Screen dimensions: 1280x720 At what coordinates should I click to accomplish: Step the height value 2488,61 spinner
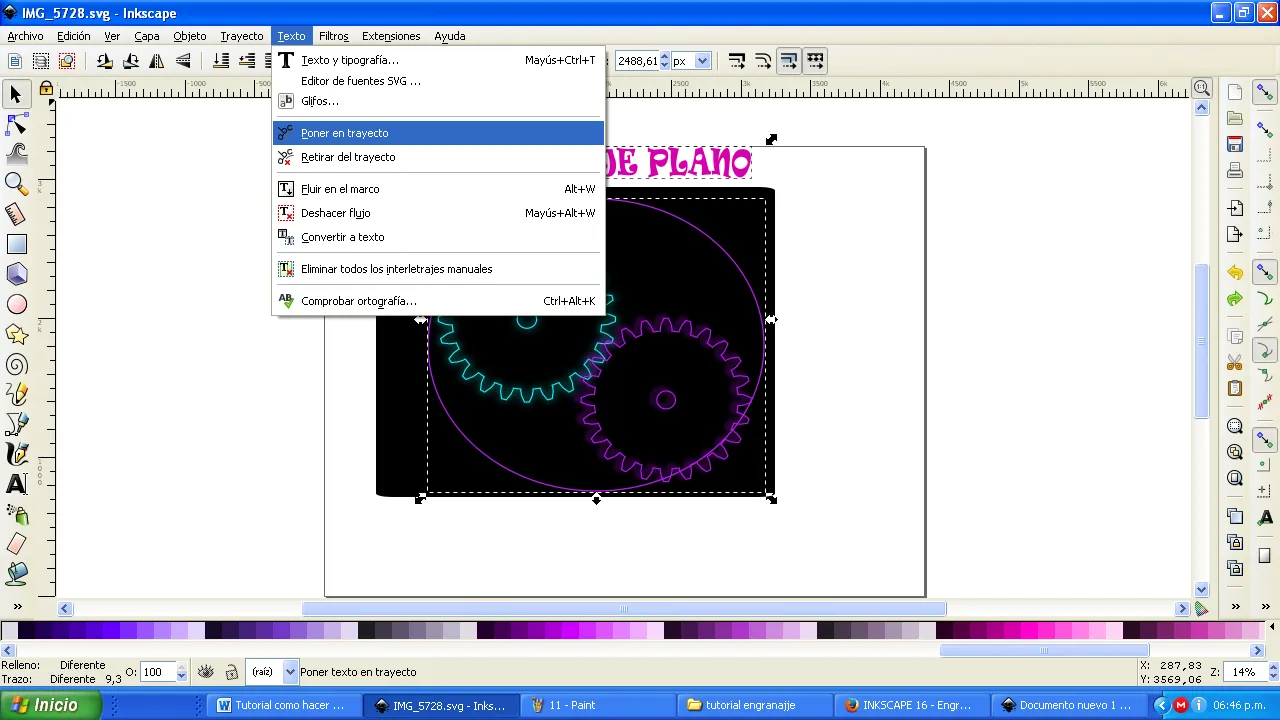[x=664, y=61]
